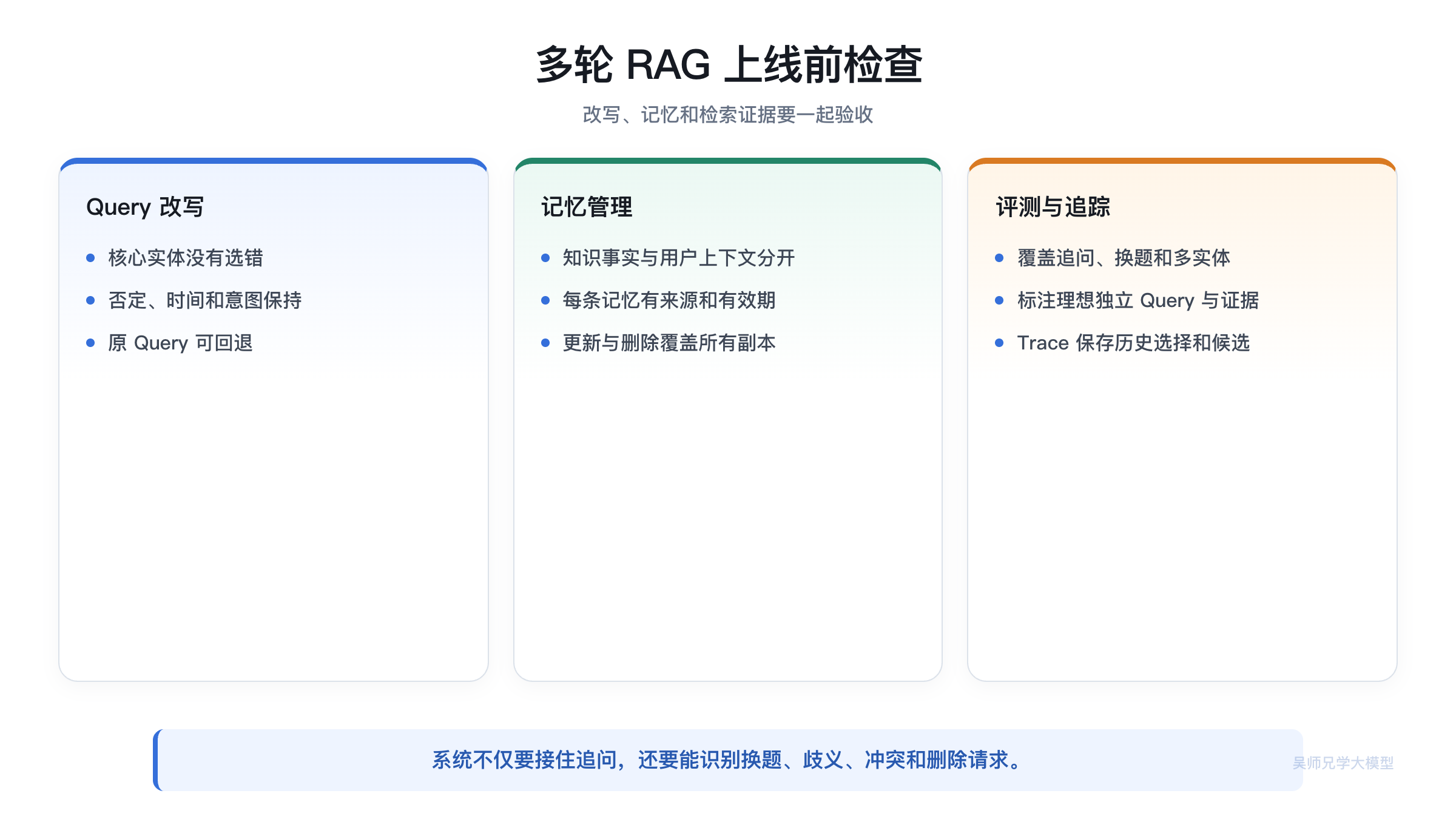Screen dimensions: 1456x819
Task: Click the bullet 否定、时间和意图保持
Action: (x=205, y=300)
